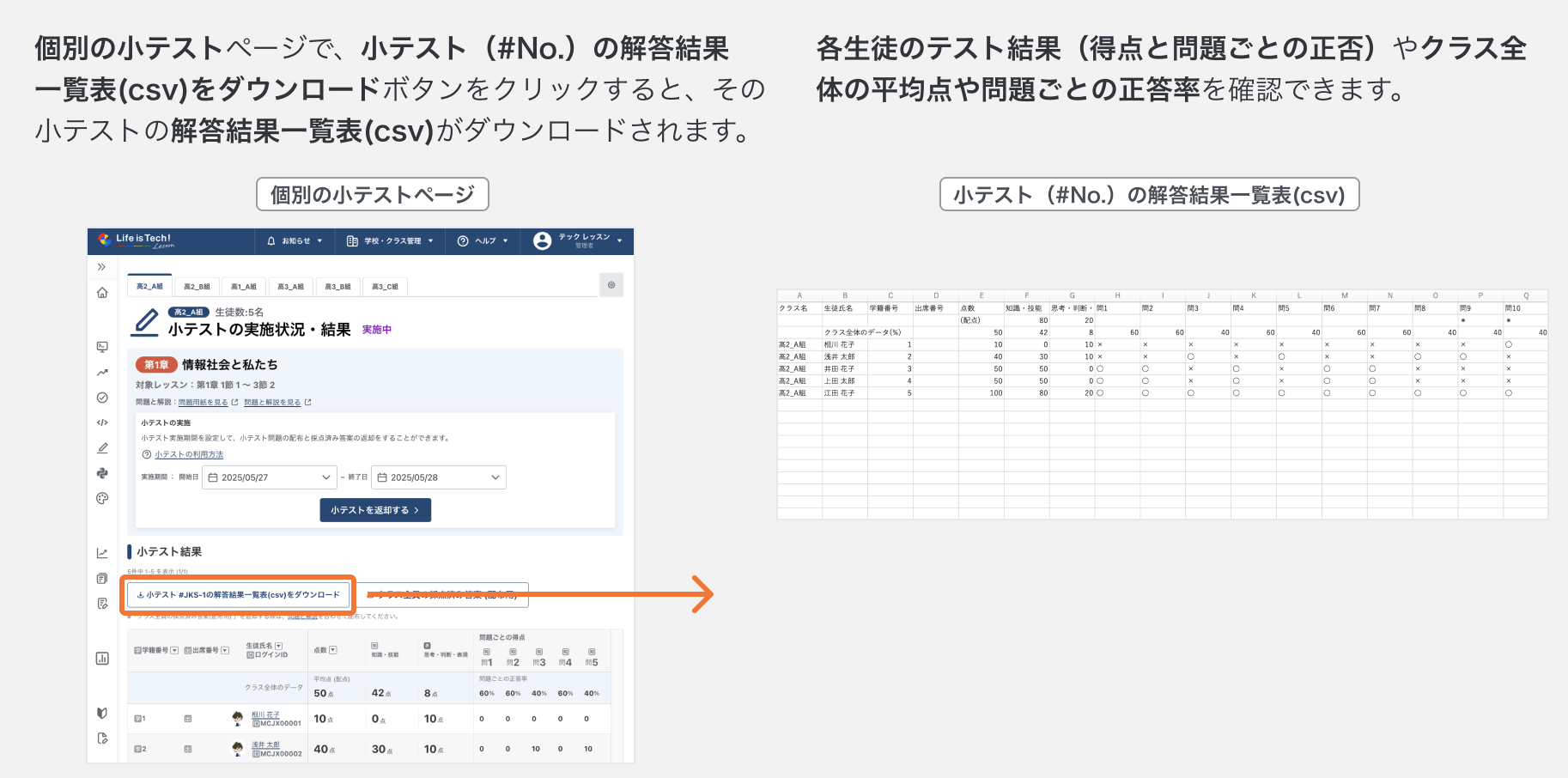Click the 実施中 status label
This screenshot has height=778, width=1568.
coord(377,330)
